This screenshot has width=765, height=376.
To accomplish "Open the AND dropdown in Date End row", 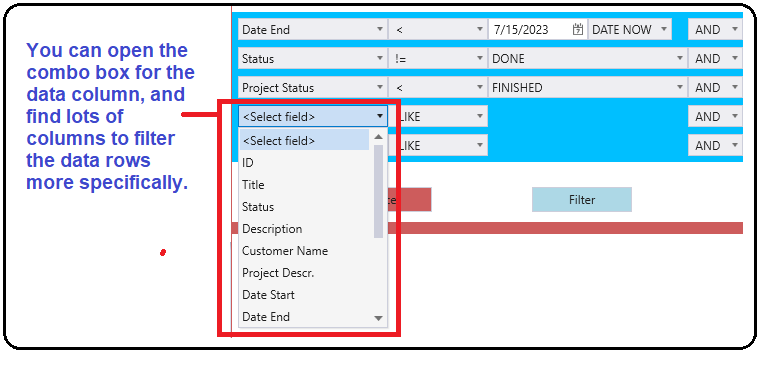I will tap(715, 30).
